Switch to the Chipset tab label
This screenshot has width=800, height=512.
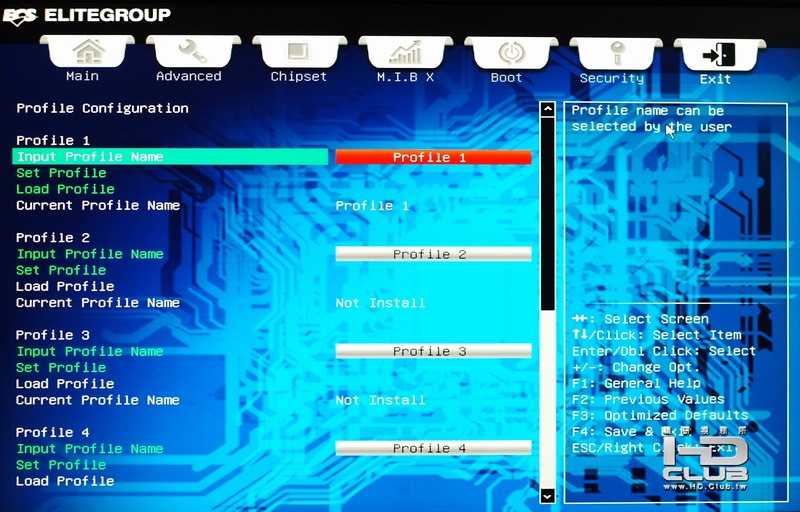point(298,77)
